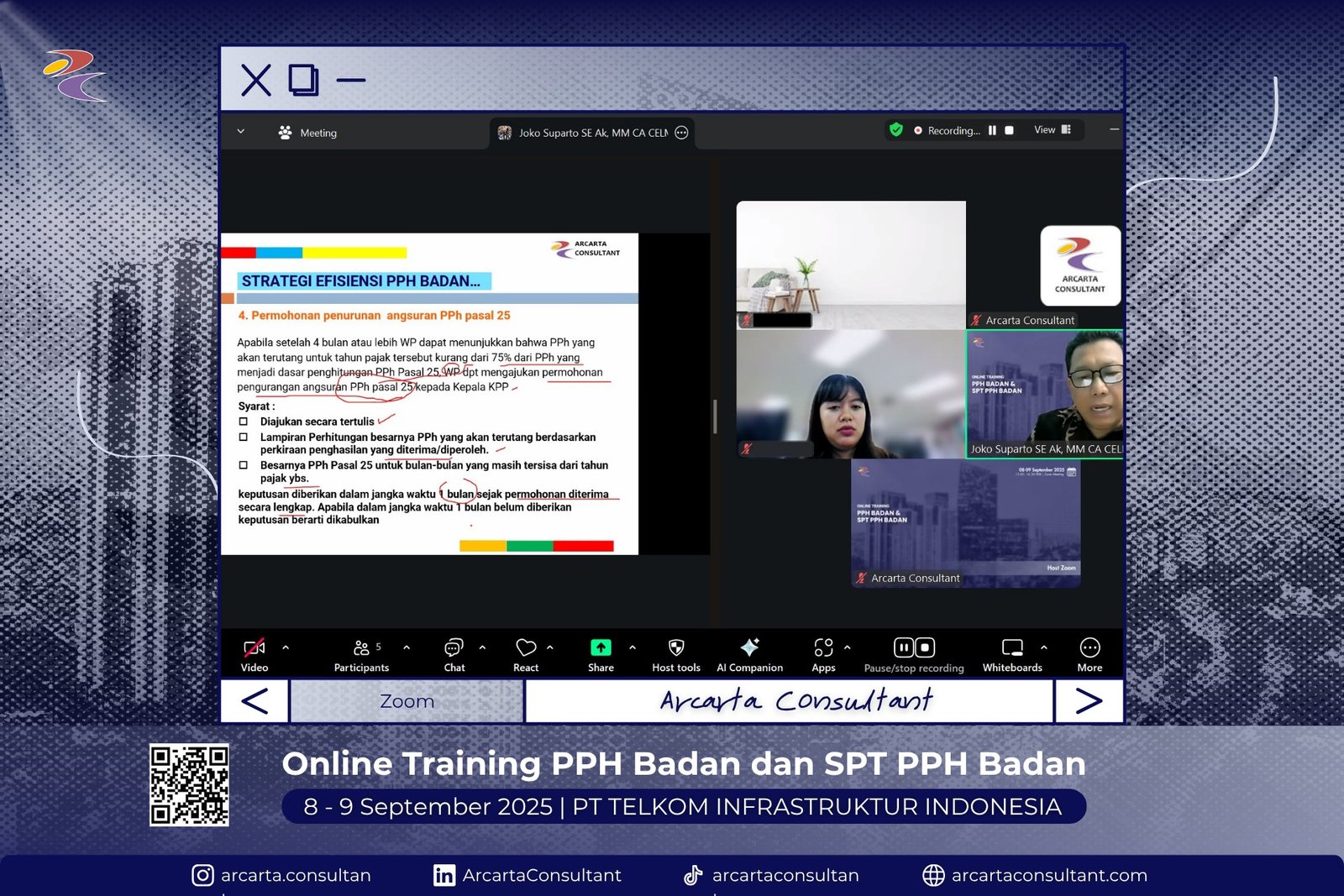Click the green Share screen icon
Image resolution: width=1344 pixels, height=896 pixels.
[x=601, y=648]
